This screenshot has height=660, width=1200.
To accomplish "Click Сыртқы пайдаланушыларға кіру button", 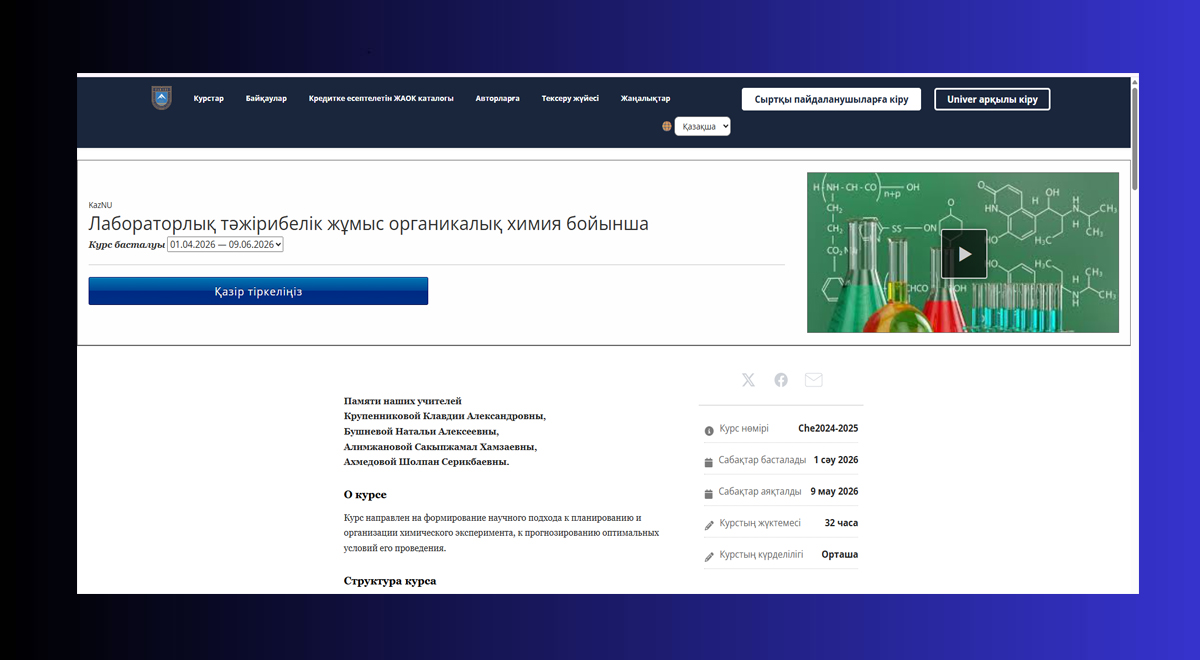I will coord(831,99).
